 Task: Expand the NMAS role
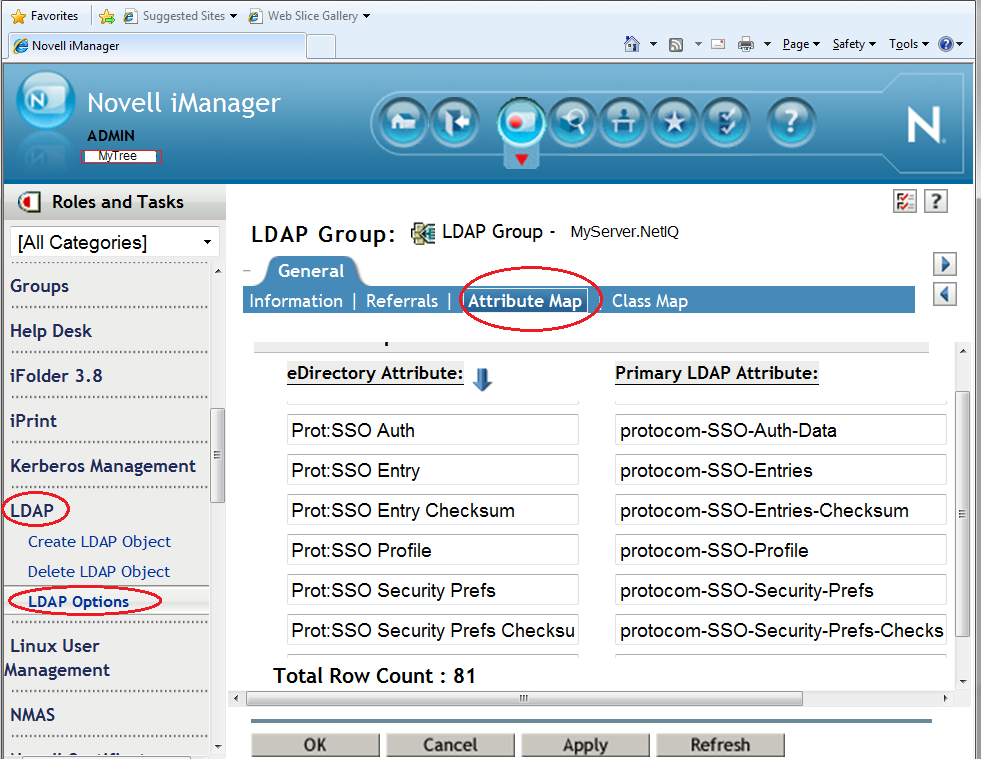click(33, 715)
